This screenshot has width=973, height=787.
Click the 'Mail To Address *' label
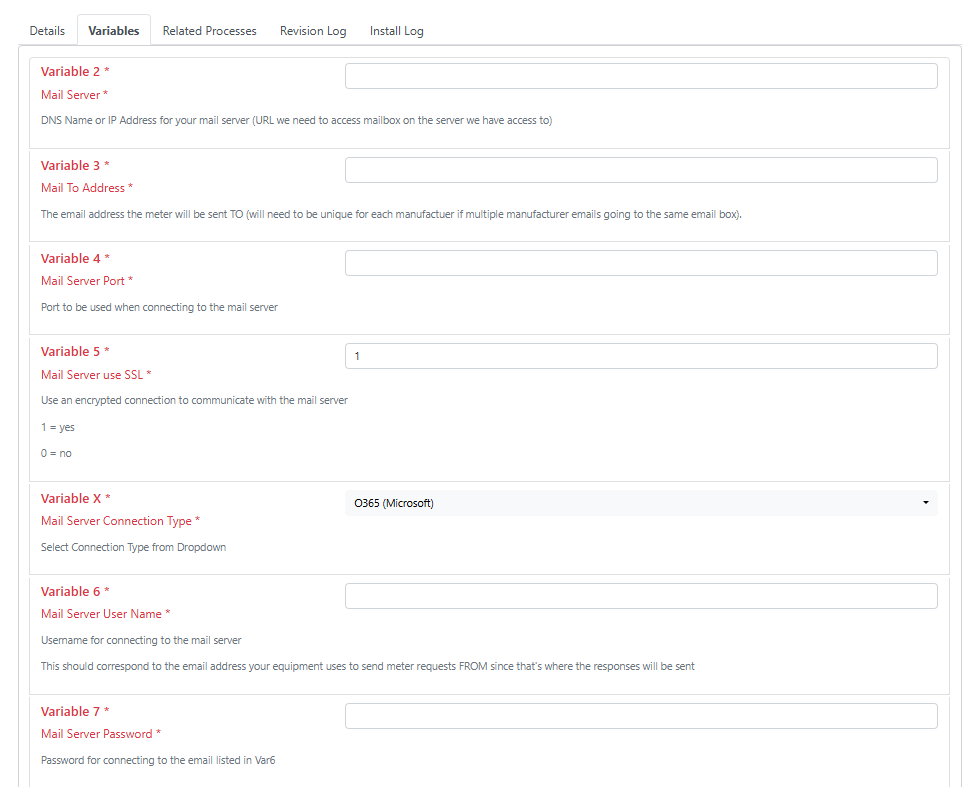(x=87, y=188)
